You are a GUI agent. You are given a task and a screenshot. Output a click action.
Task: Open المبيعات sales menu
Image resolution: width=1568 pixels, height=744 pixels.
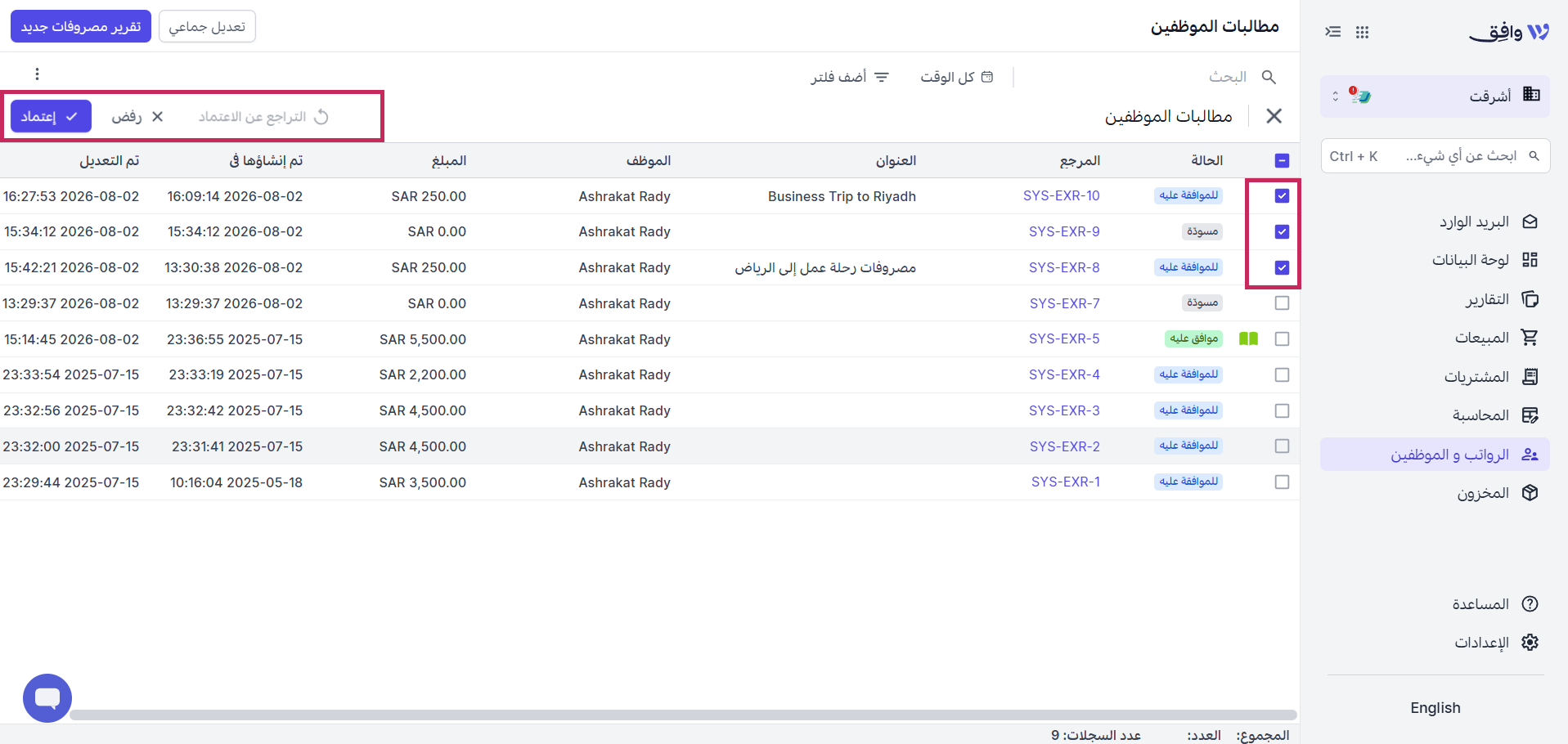[x=1497, y=338]
